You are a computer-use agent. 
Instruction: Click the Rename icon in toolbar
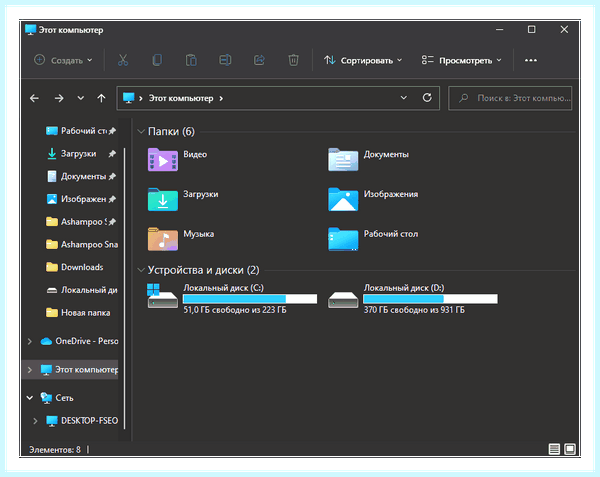[225, 60]
